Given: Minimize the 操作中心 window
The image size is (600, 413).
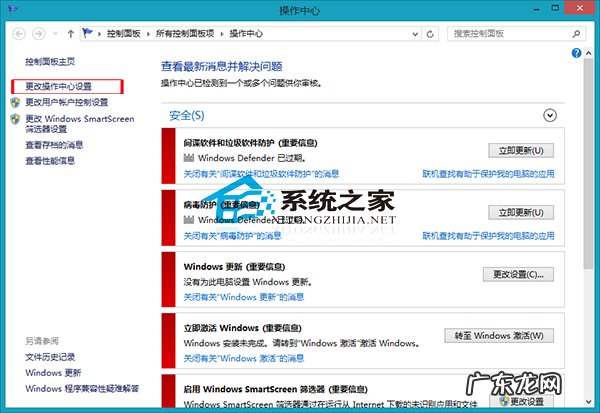Looking at the screenshot, I should 536,9.
